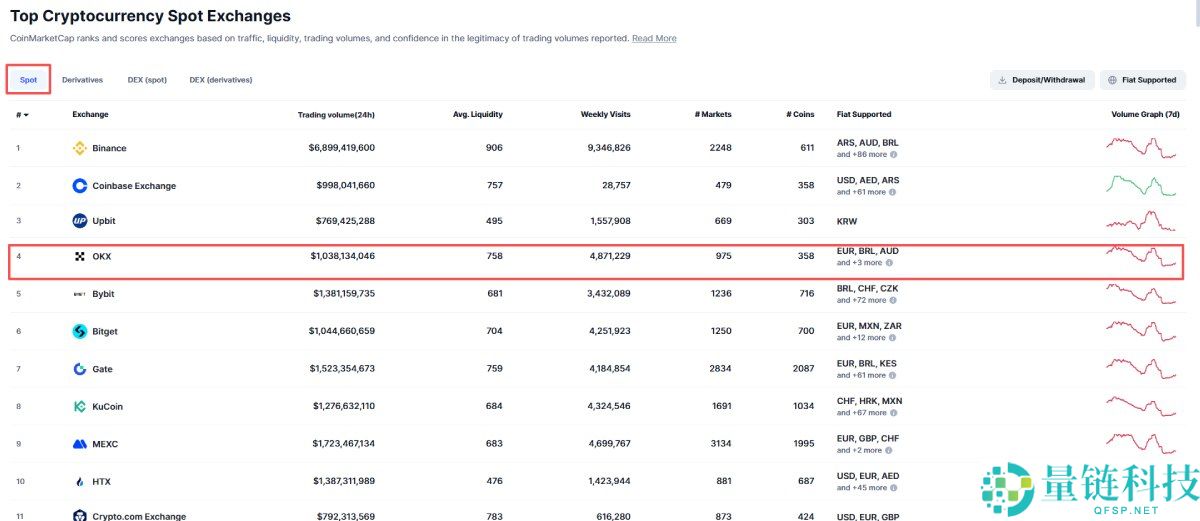1200x521 pixels.
Task: Click Binance trading volume $6,899,419,600
Action: (x=342, y=148)
